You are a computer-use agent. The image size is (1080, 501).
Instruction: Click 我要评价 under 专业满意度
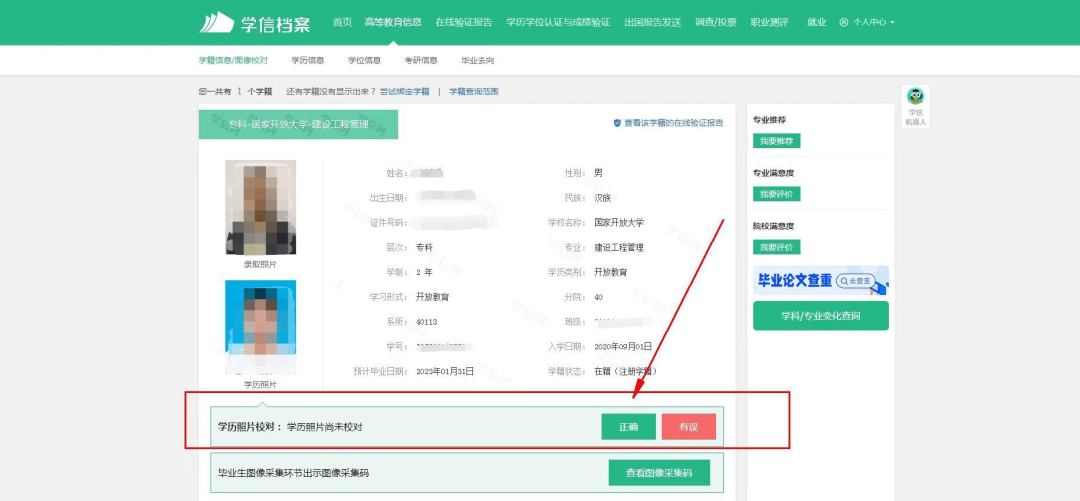(x=776, y=194)
